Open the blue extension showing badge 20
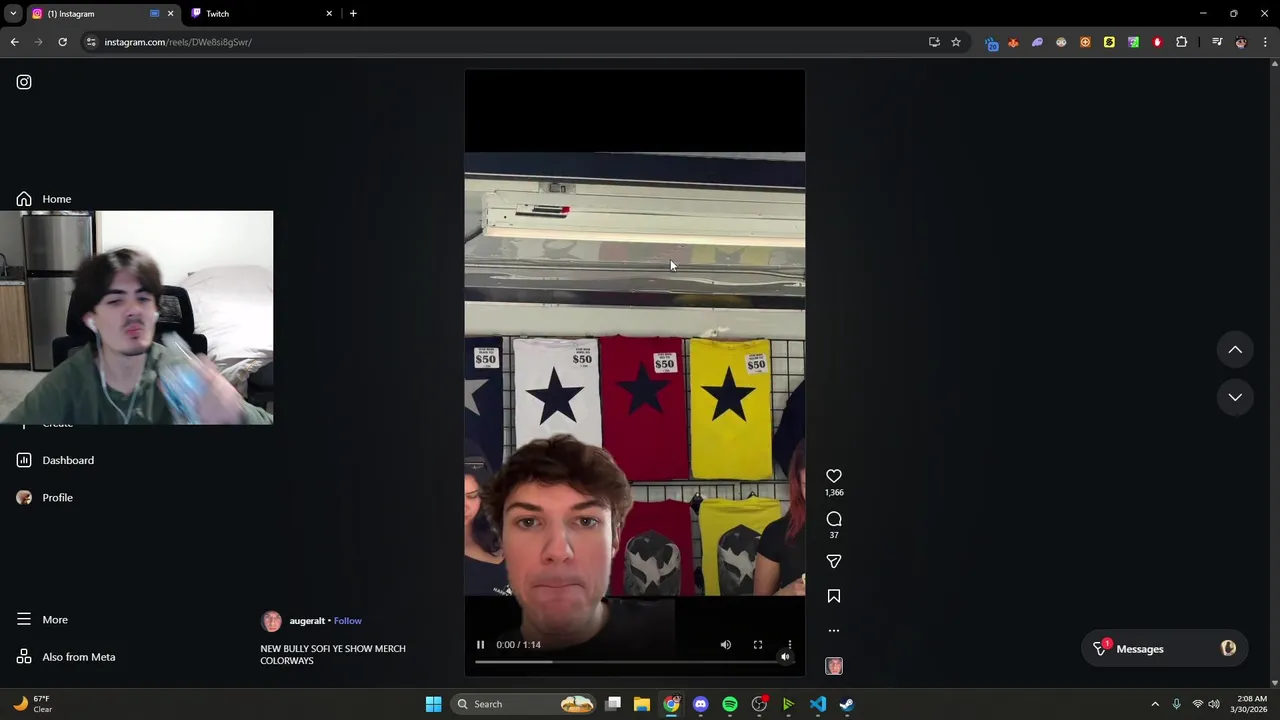 (x=991, y=43)
